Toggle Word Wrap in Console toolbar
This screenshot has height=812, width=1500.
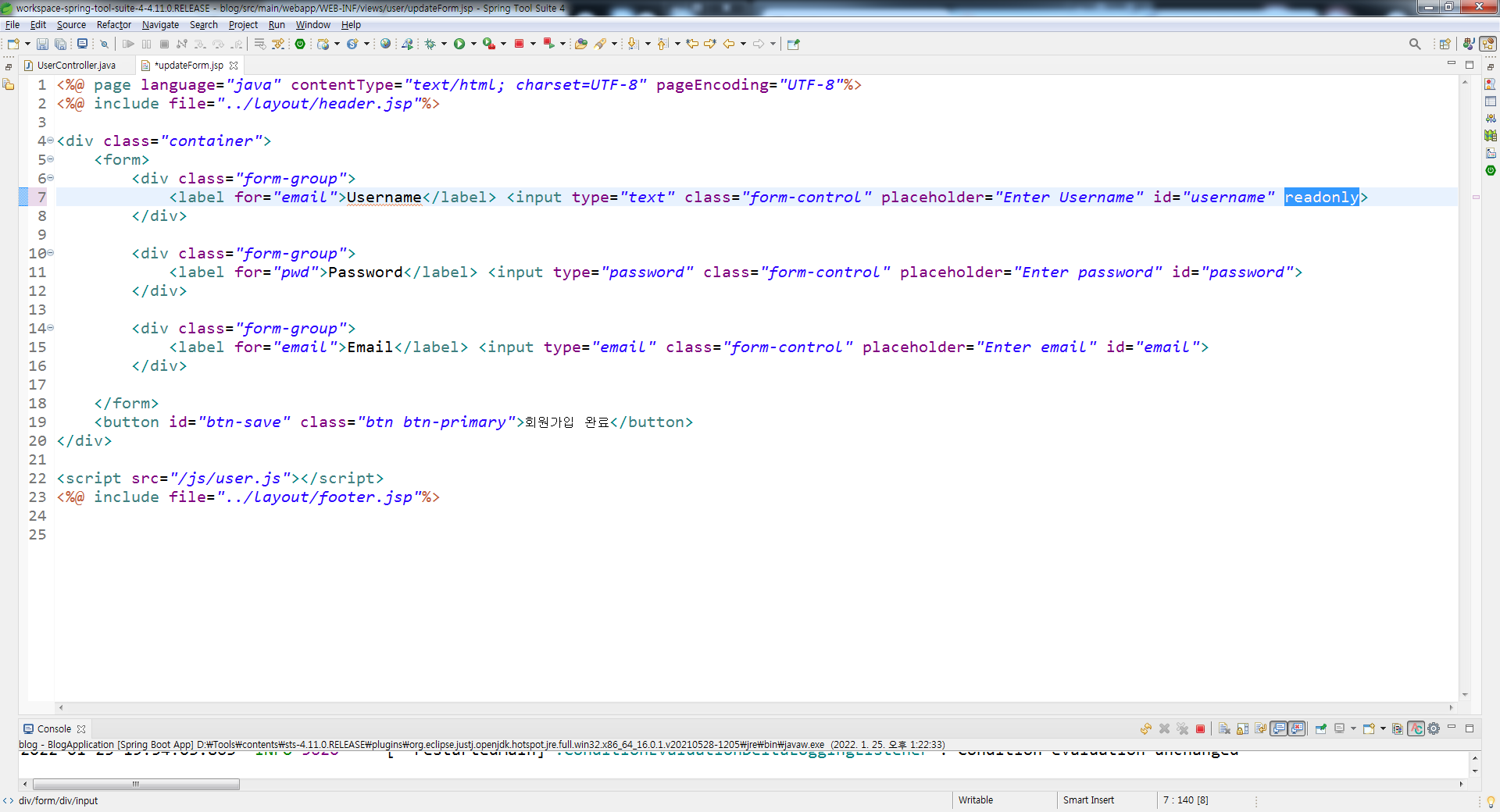click(1261, 728)
